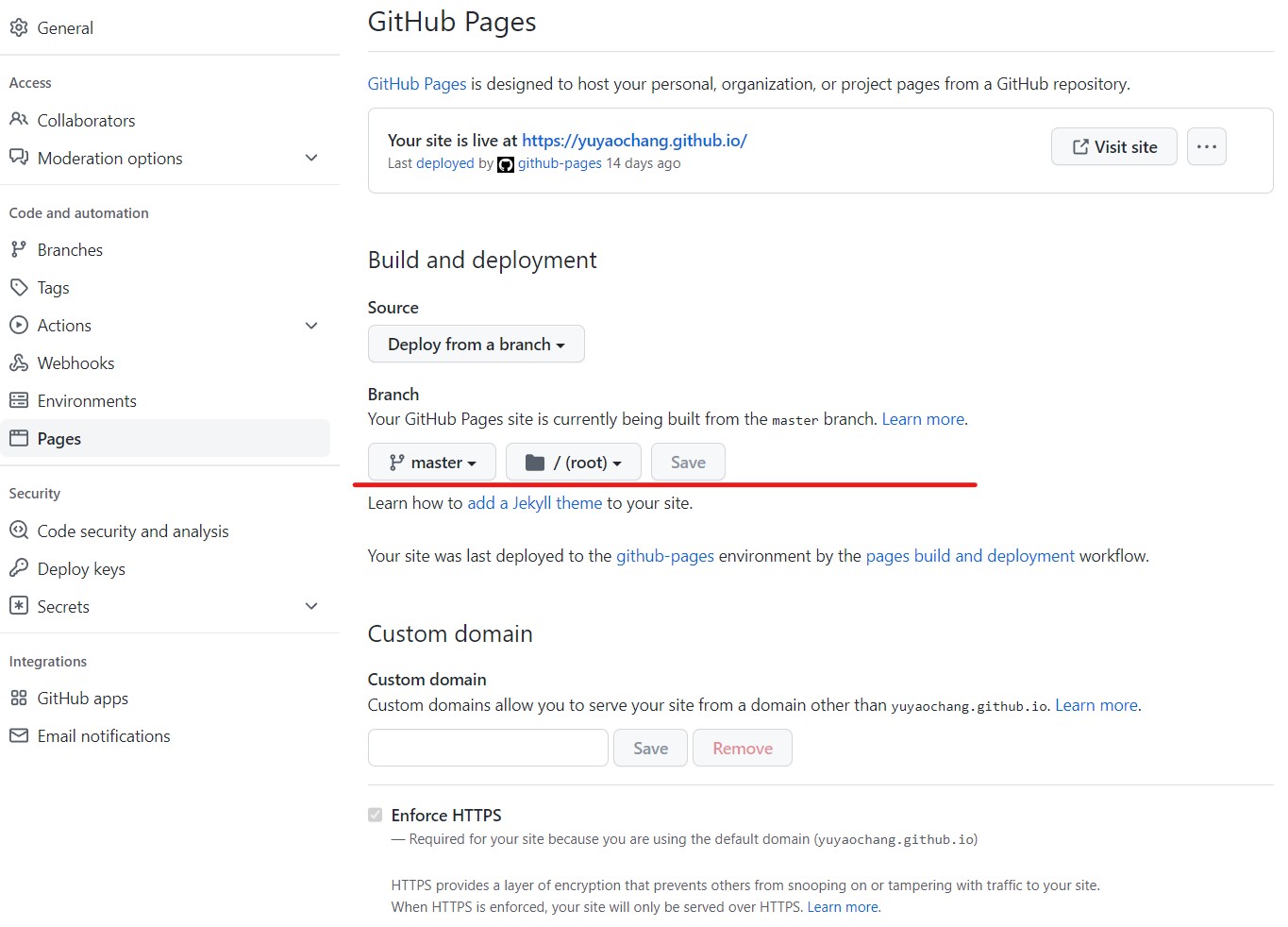The width and height of the screenshot is (1288, 927).
Task: Click the Build and deployment heading text
Action: pos(482,260)
